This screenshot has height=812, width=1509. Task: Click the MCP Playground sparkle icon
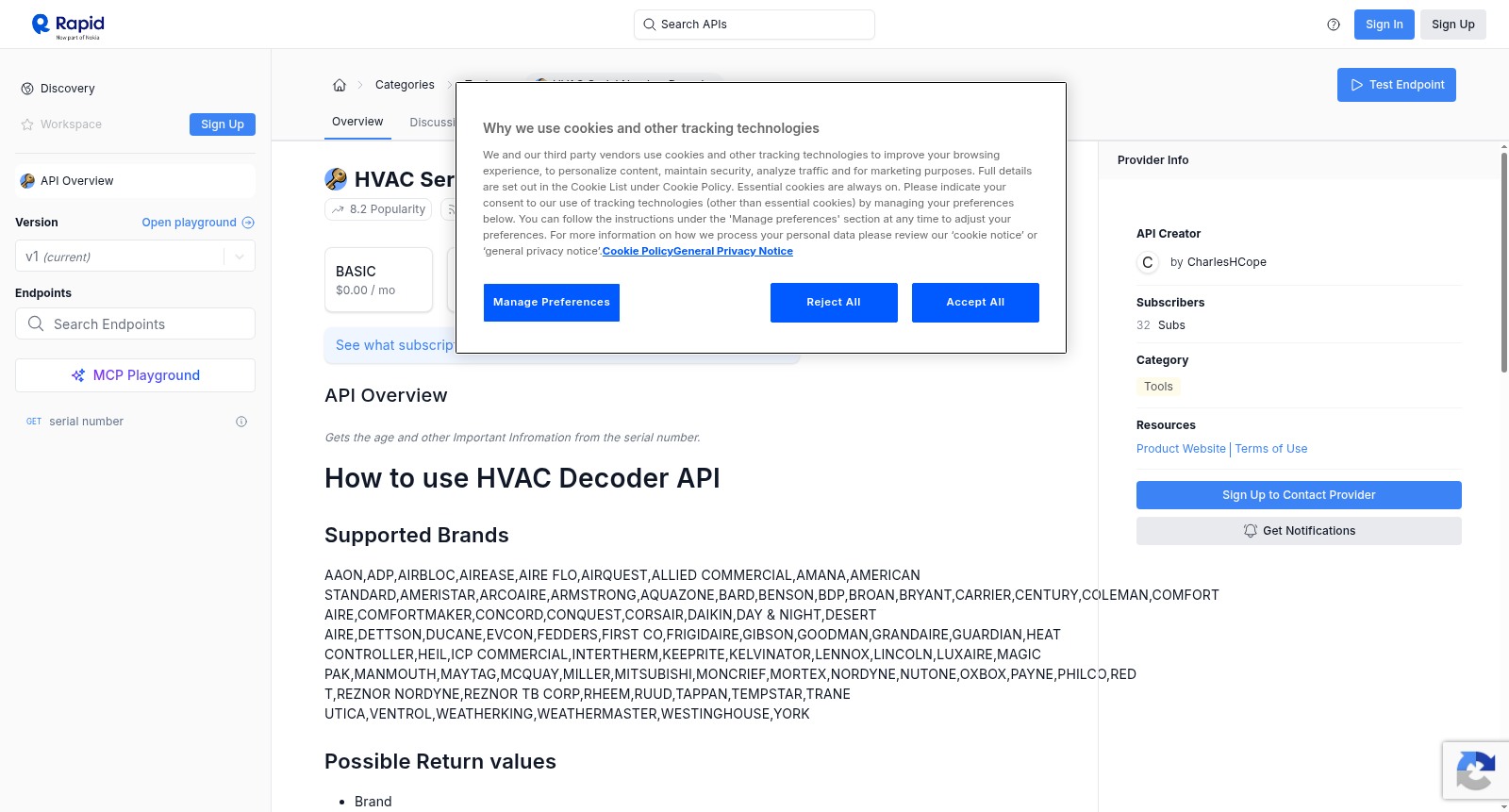coord(78,375)
